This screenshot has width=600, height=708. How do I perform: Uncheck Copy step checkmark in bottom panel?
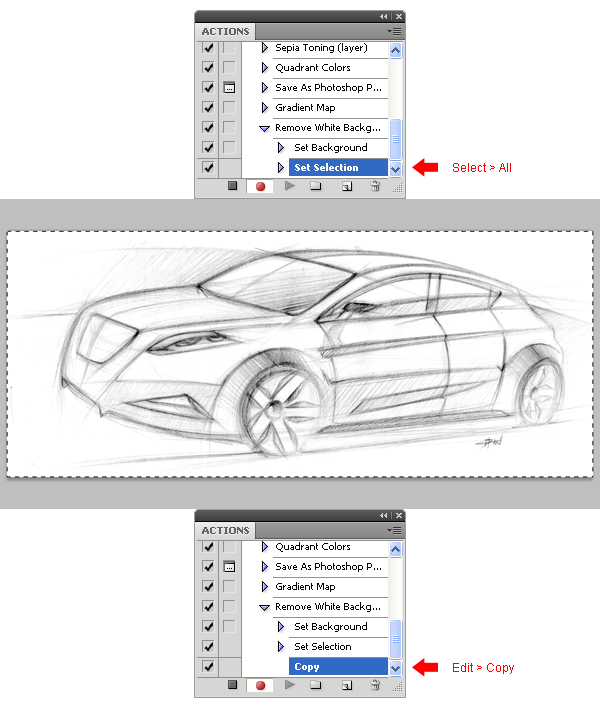[x=208, y=666]
